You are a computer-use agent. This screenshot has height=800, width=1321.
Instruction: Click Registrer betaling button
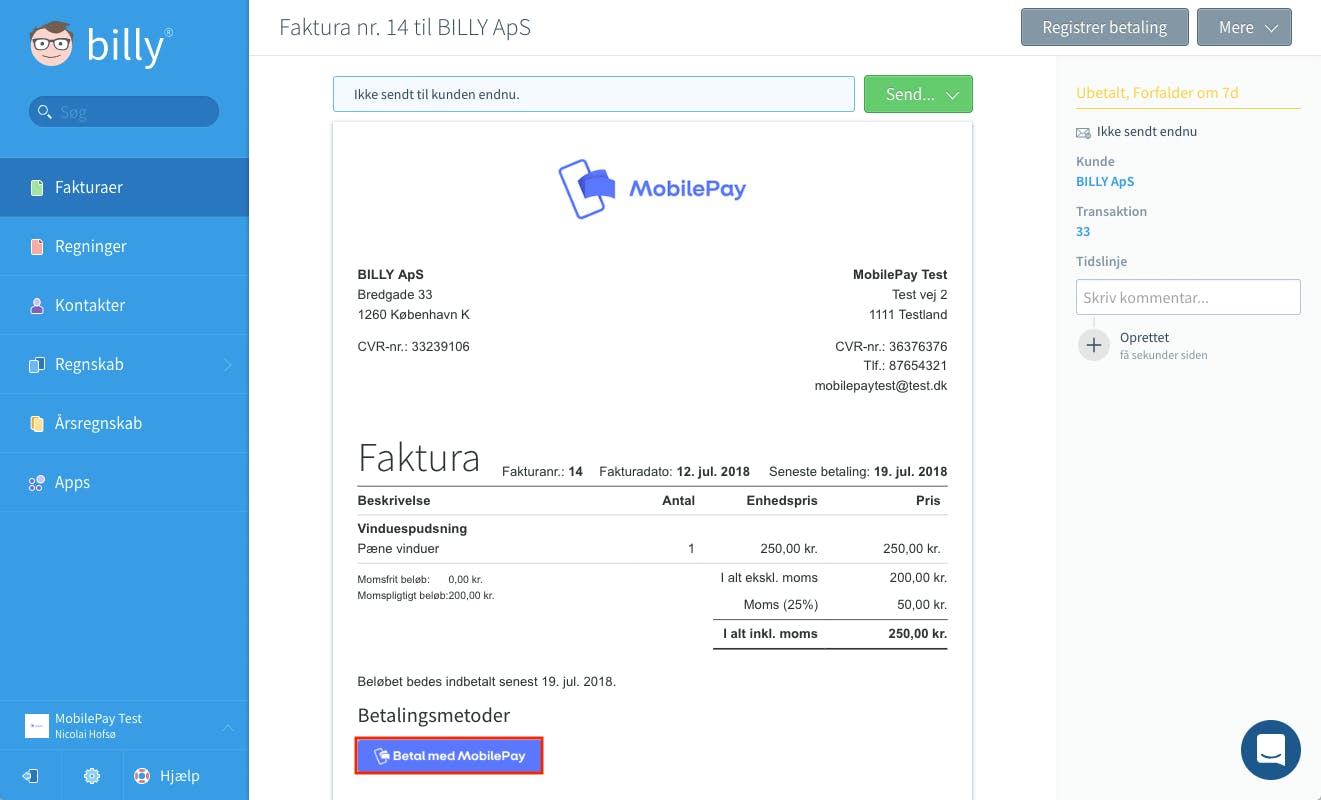(1104, 28)
